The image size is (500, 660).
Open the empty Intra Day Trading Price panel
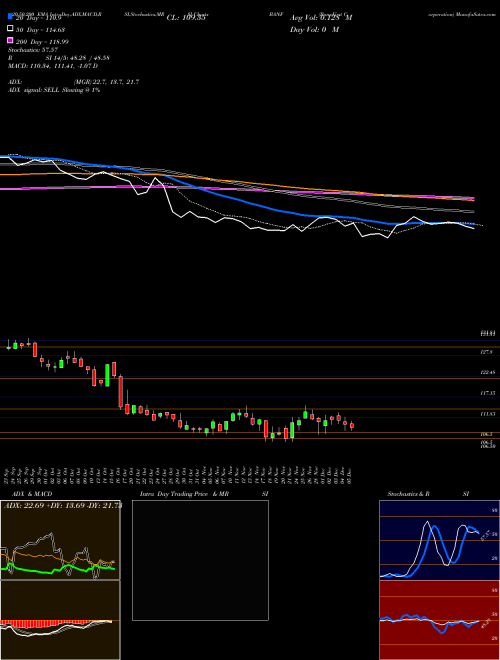[x=200, y=560]
